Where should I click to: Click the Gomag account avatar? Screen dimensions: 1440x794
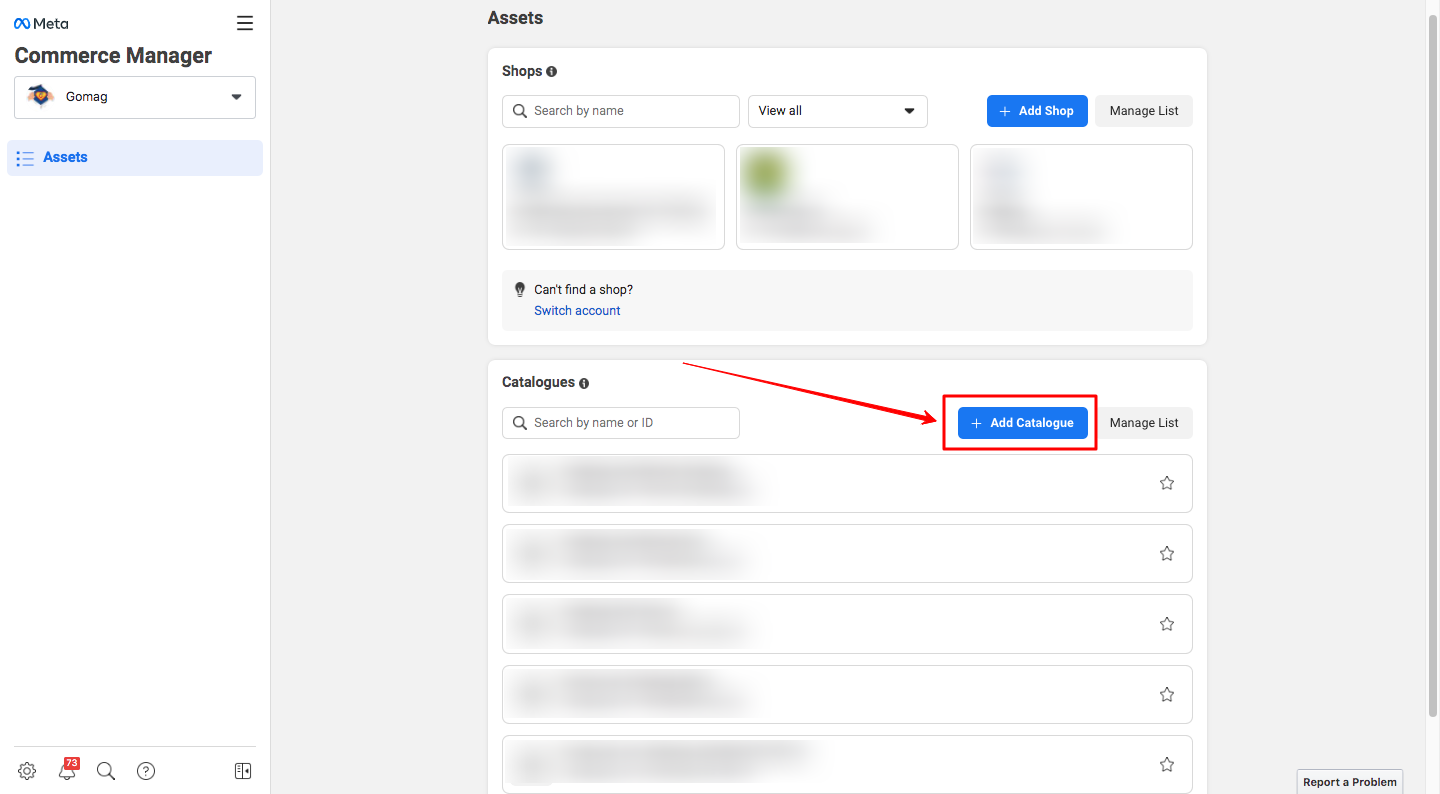[40, 97]
